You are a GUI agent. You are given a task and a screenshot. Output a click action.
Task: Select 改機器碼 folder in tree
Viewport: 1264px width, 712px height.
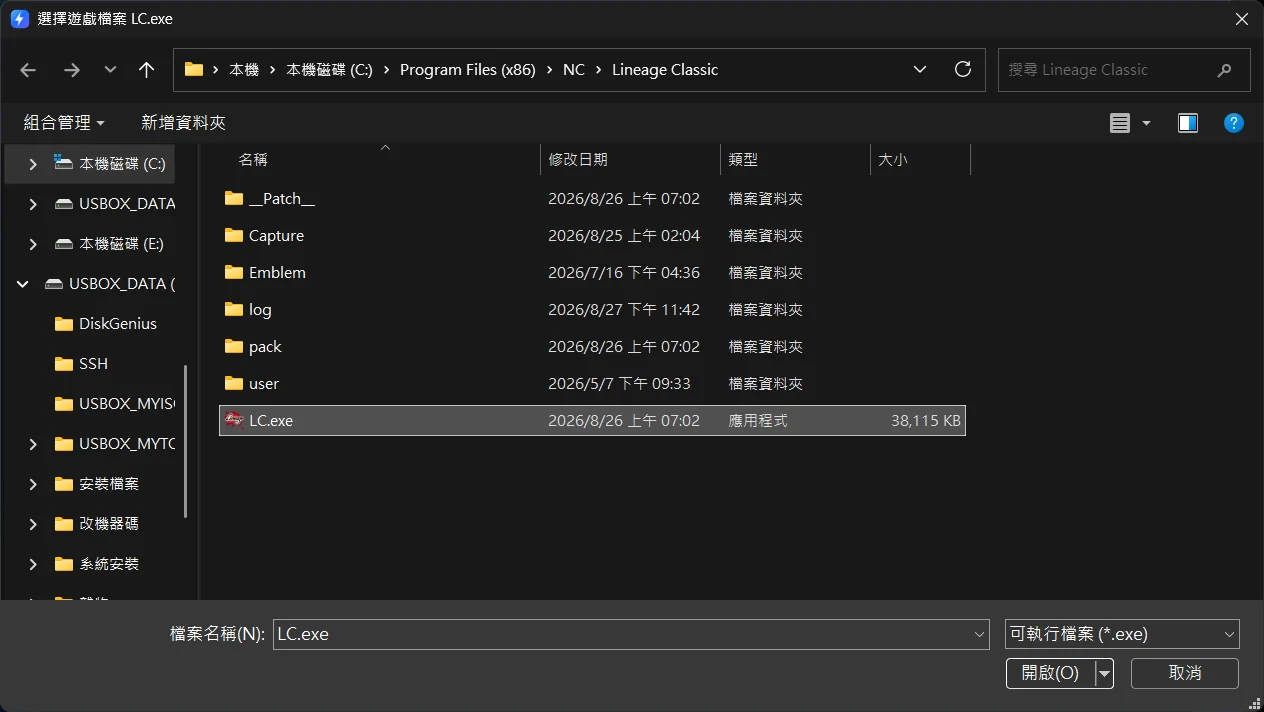(109, 524)
